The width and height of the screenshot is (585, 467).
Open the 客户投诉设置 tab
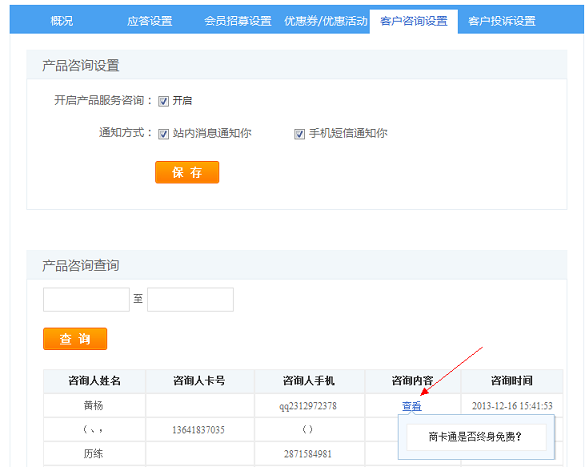(x=502, y=21)
